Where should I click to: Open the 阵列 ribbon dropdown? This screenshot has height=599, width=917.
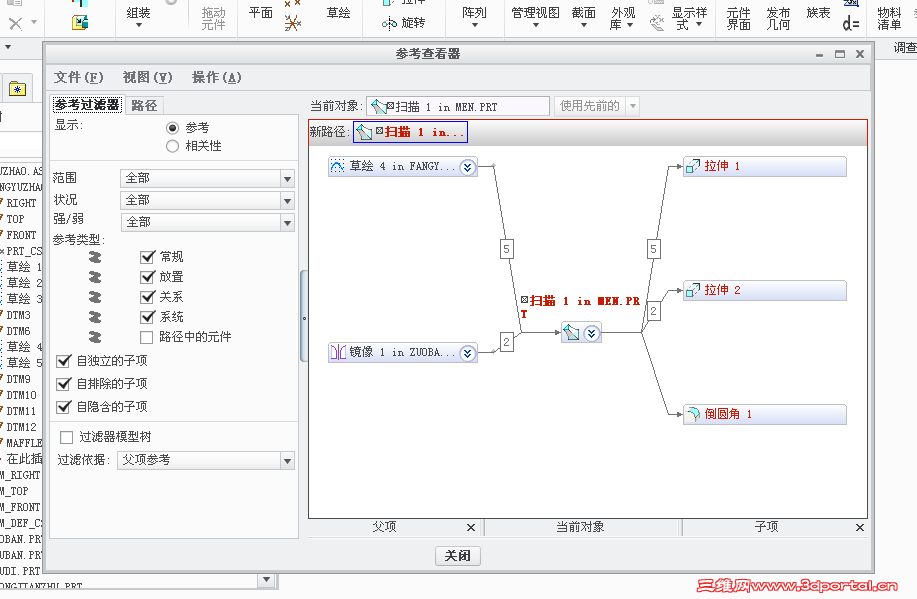pyautogui.click(x=474, y=17)
